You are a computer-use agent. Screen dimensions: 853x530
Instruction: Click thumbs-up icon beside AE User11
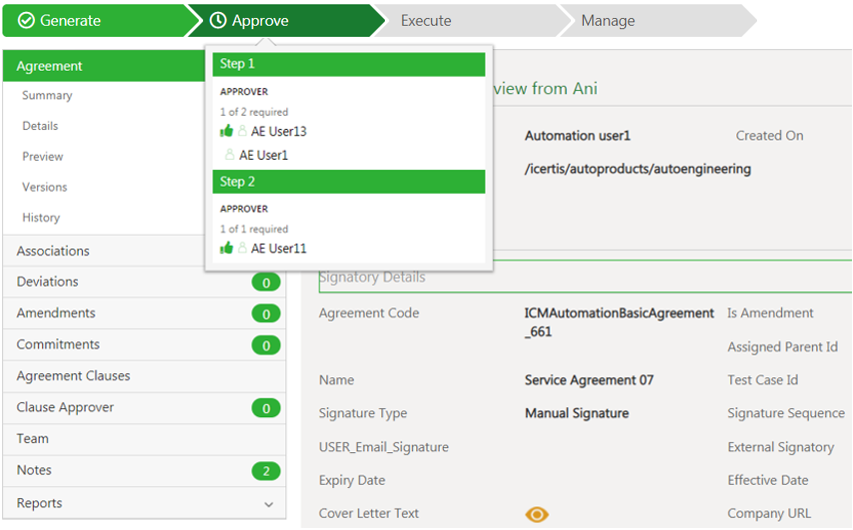click(x=226, y=248)
